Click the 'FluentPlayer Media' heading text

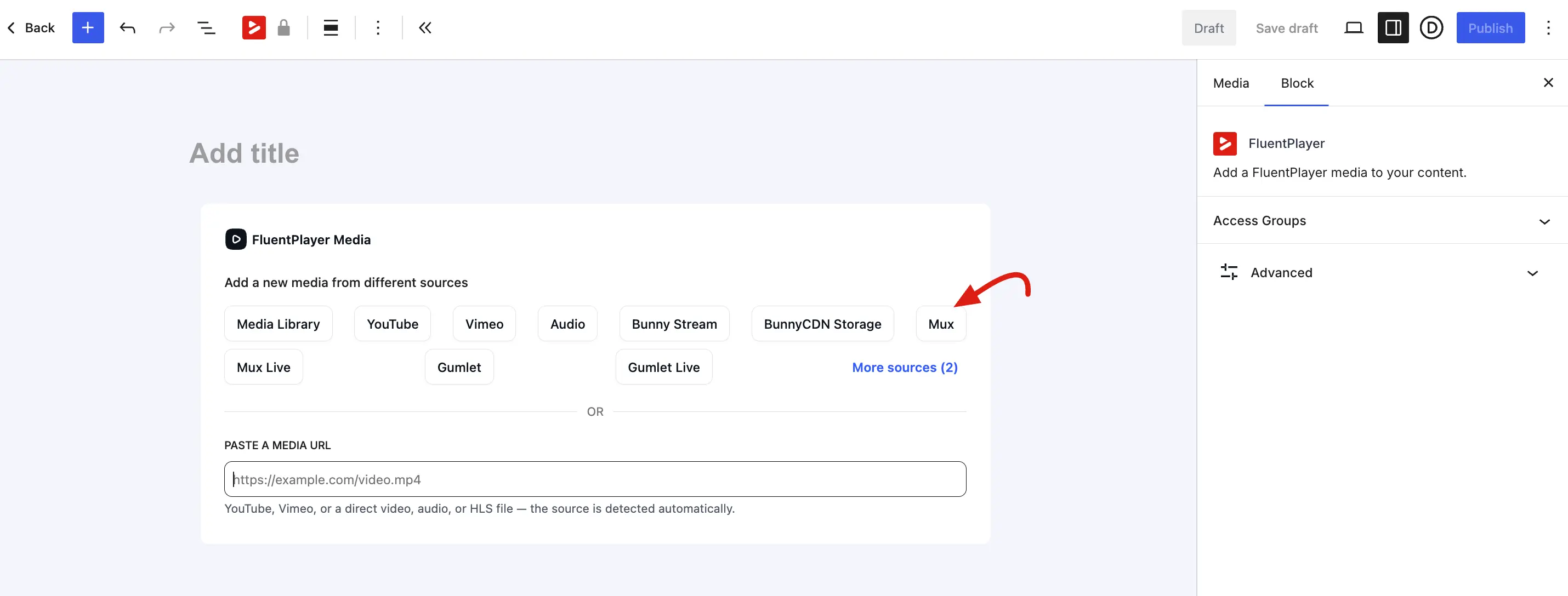coord(311,239)
